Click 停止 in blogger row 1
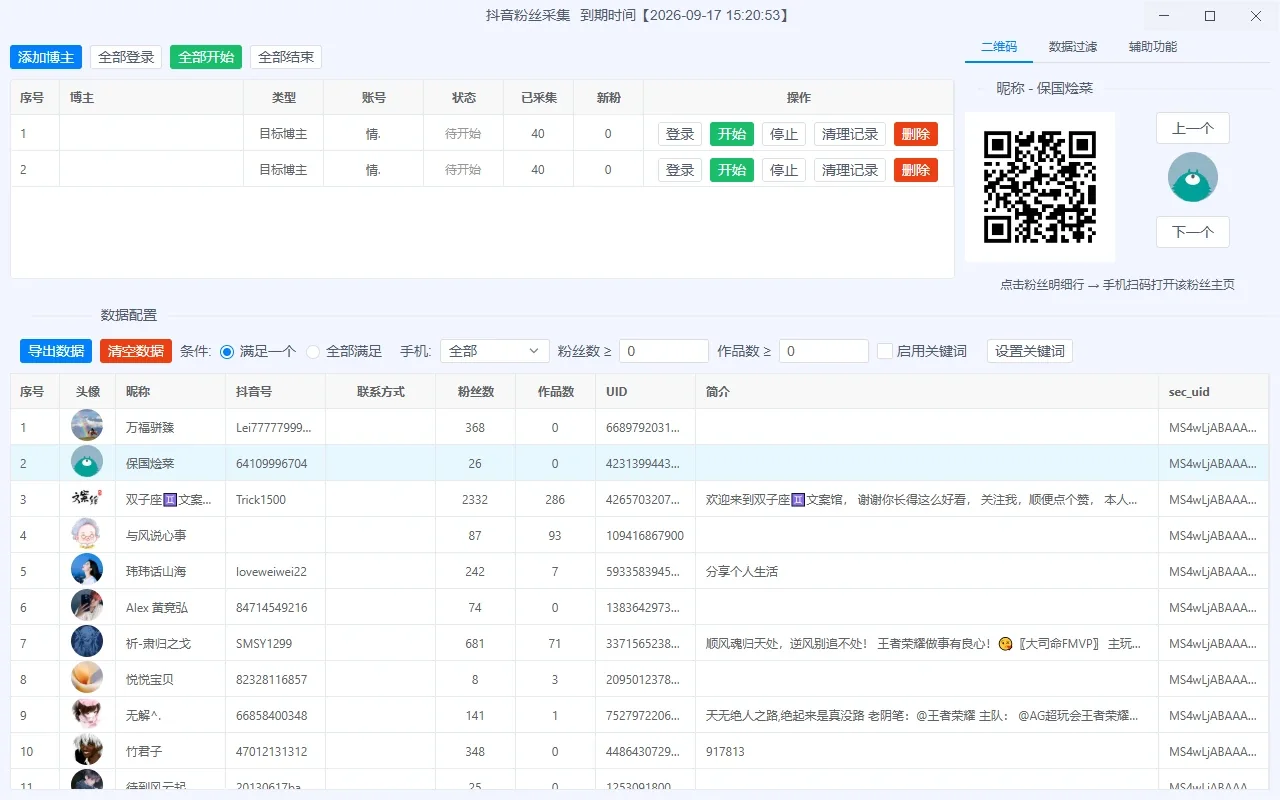 [x=784, y=134]
